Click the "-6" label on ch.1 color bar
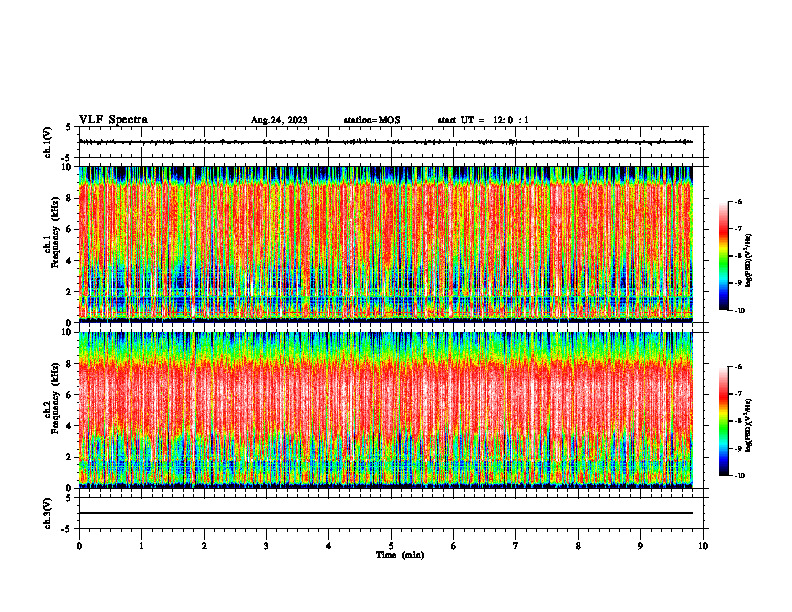The image size is (792, 612). coord(738,201)
